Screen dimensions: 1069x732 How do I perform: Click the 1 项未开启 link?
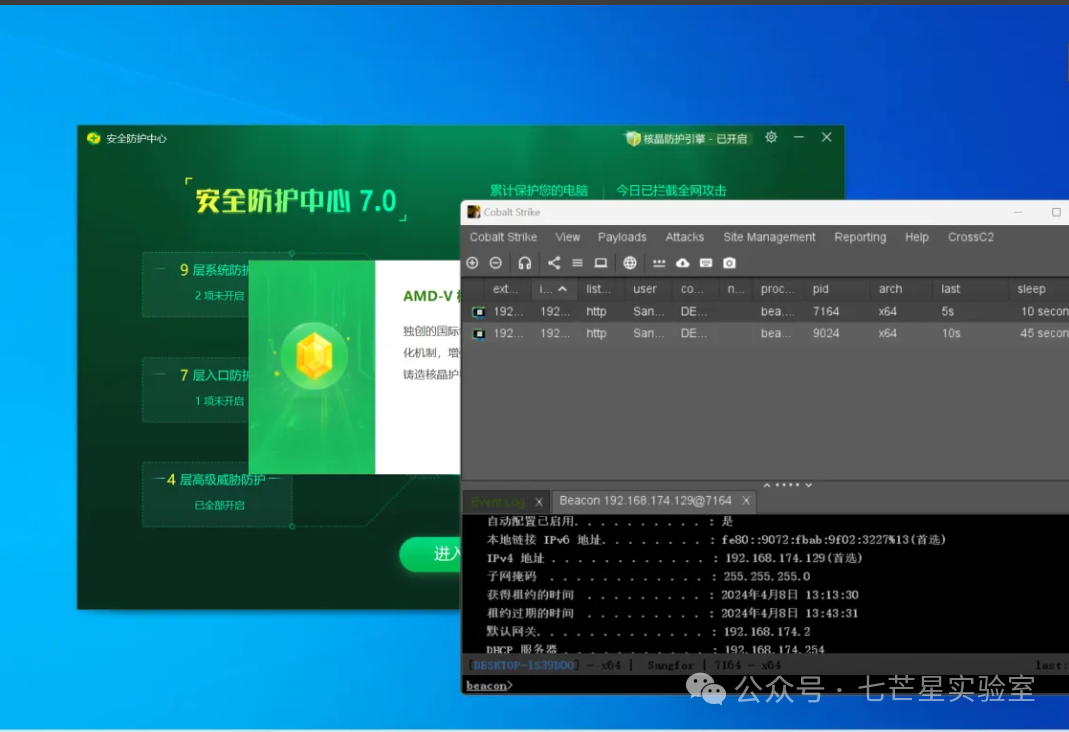[219, 401]
